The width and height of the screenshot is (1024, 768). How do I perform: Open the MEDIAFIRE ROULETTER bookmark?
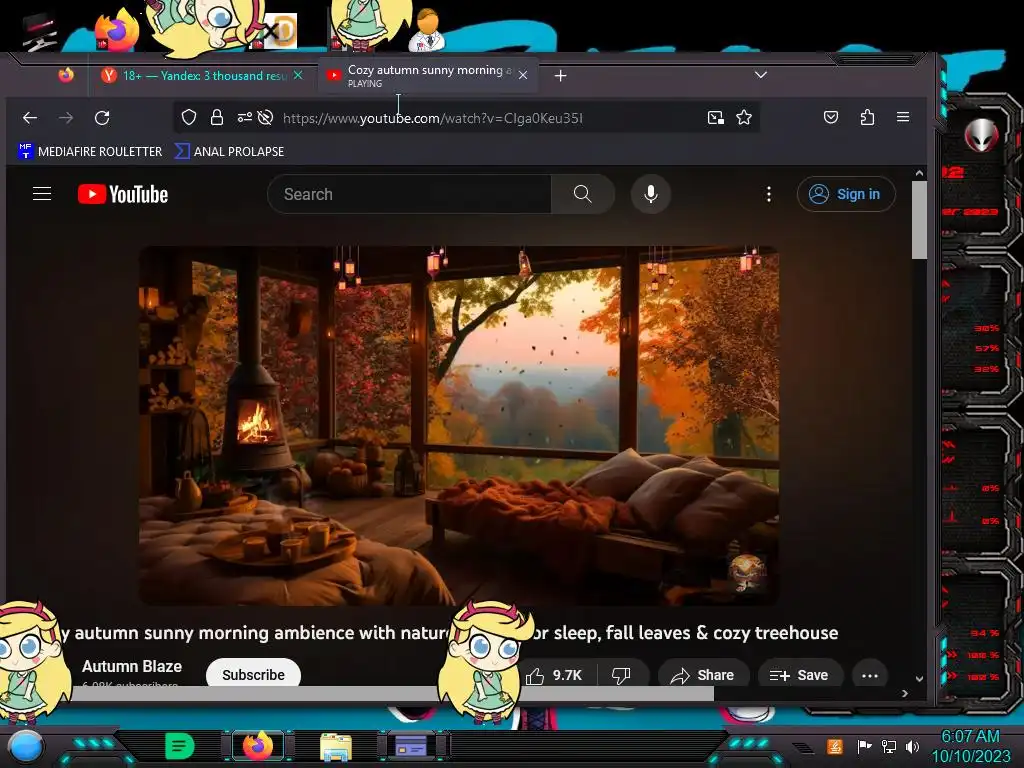coord(89,152)
